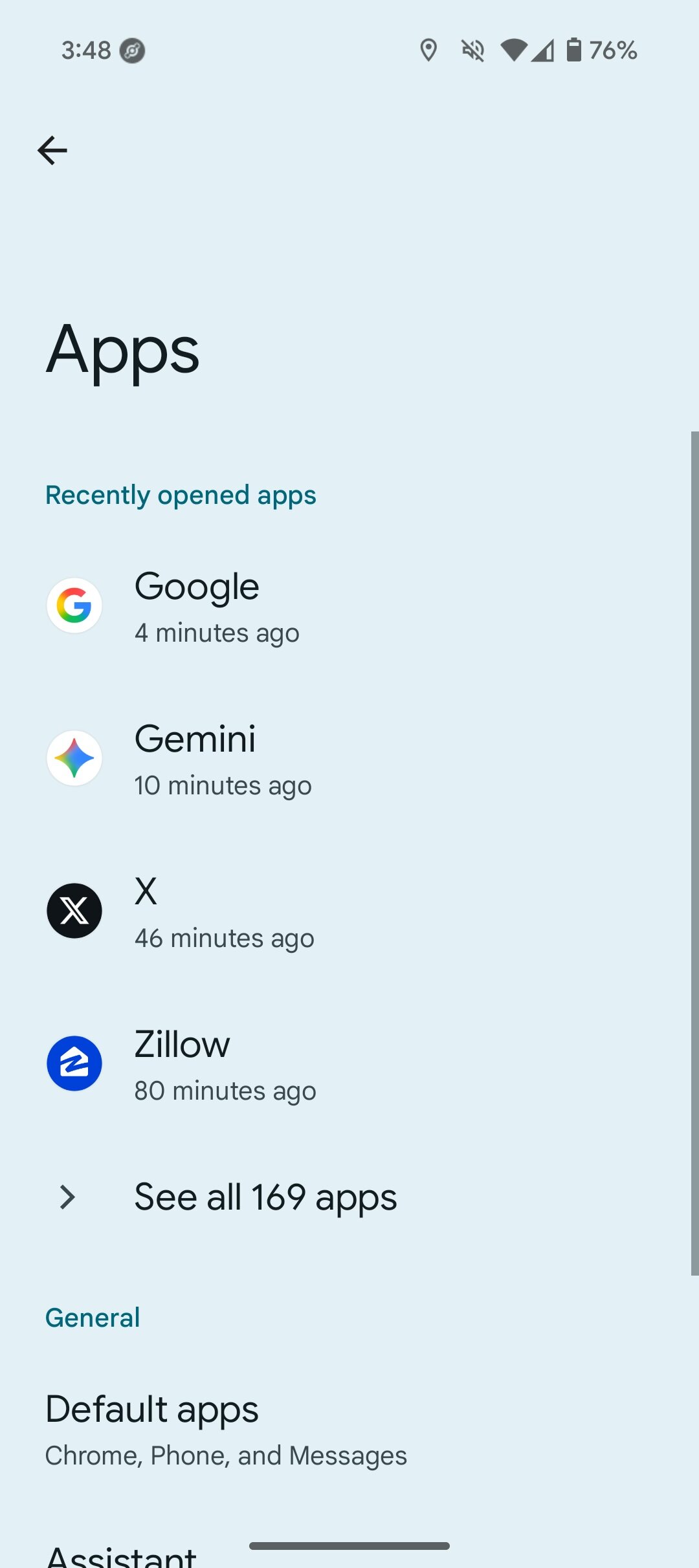The height and width of the screenshot is (1568, 699).
Task: Open the Assistant setting
Action: 122,1555
